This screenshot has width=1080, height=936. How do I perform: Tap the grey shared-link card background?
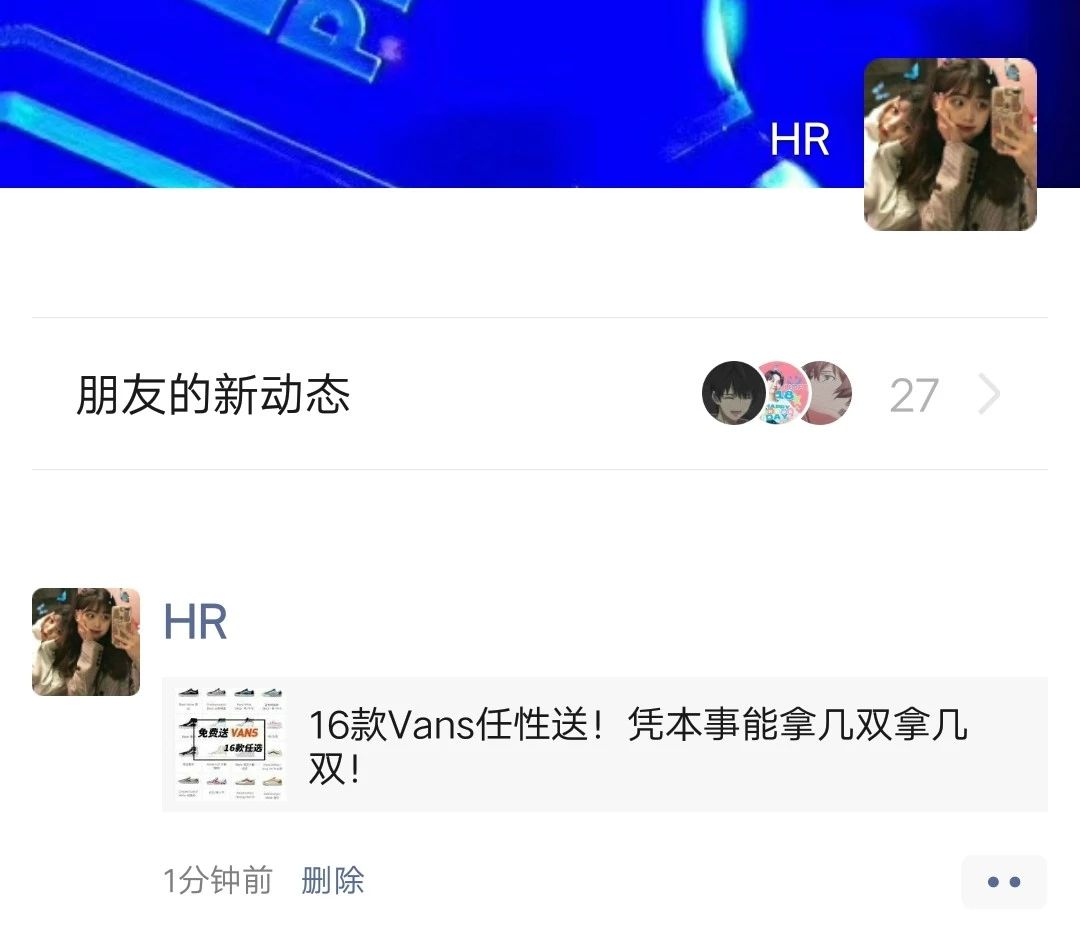click(x=605, y=745)
